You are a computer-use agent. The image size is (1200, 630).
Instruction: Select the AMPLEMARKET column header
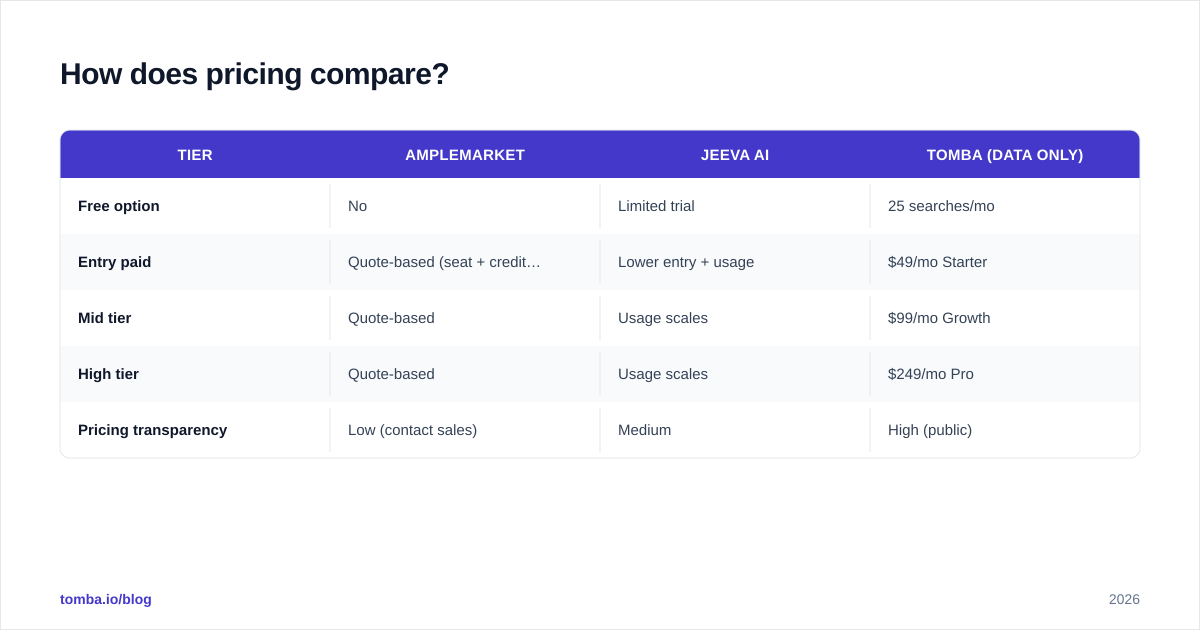point(465,155)
